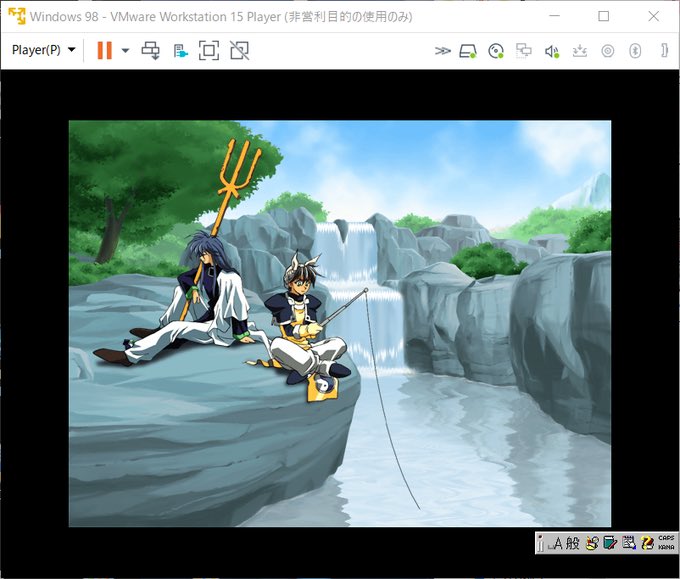Maximize the VMware Player window
680x579 pixels.
603,16
